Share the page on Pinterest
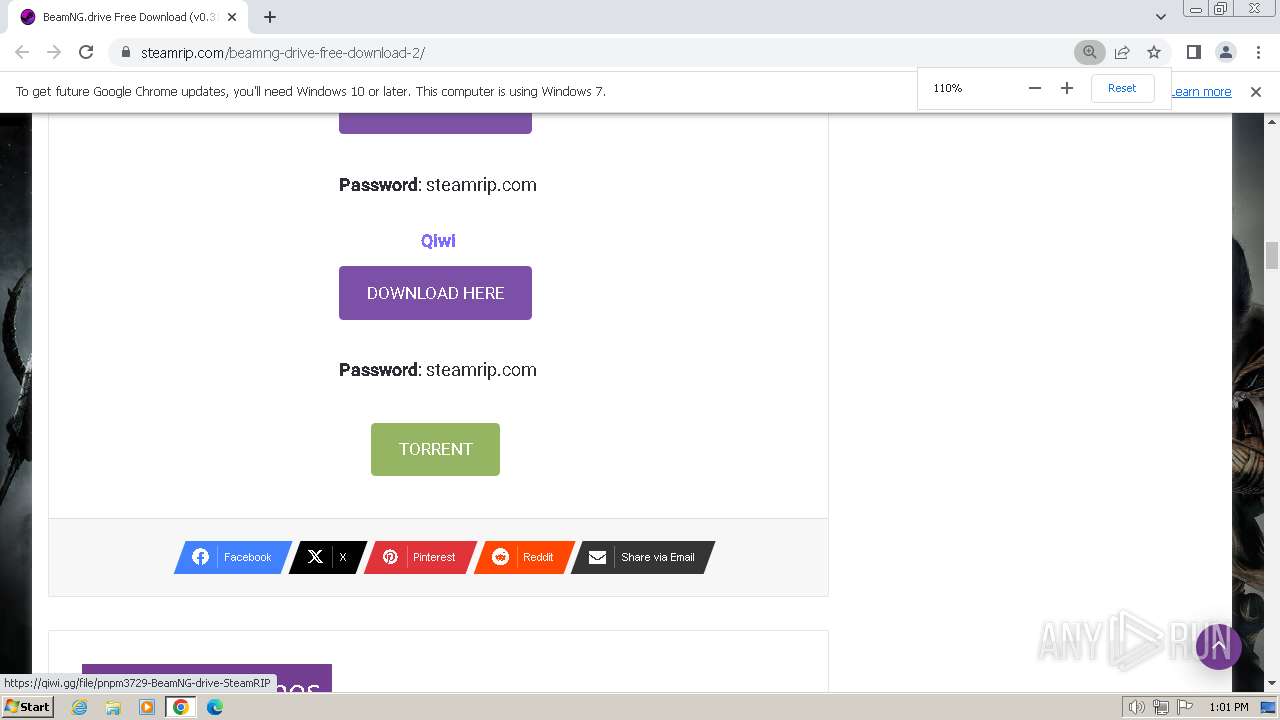 pyautogui.click(x=420, y=557)
